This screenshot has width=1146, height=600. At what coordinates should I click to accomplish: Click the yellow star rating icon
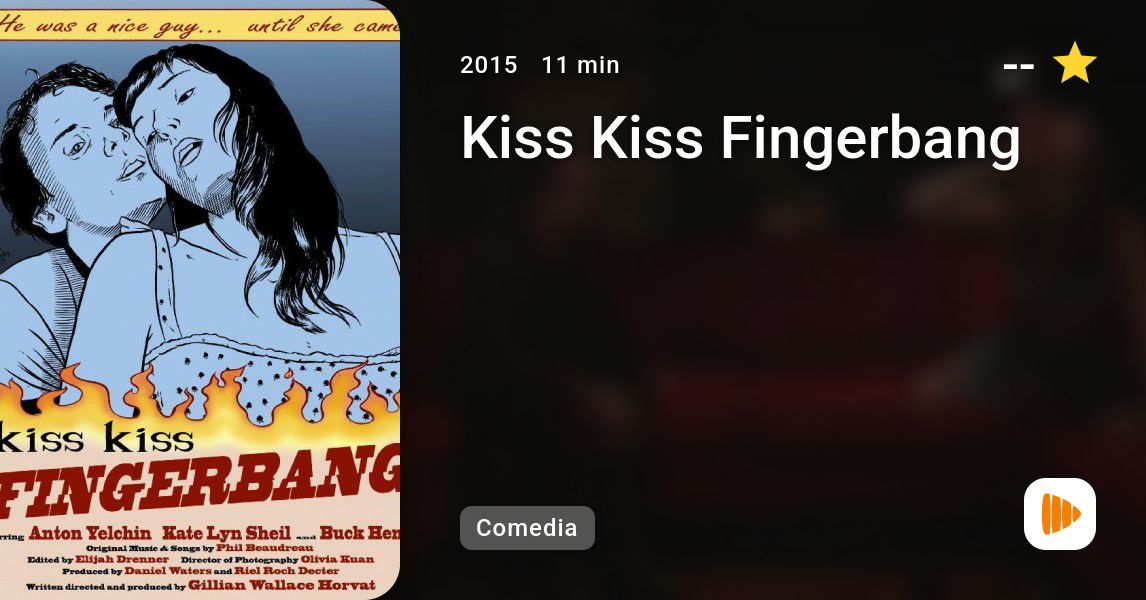pos(1074,63)
